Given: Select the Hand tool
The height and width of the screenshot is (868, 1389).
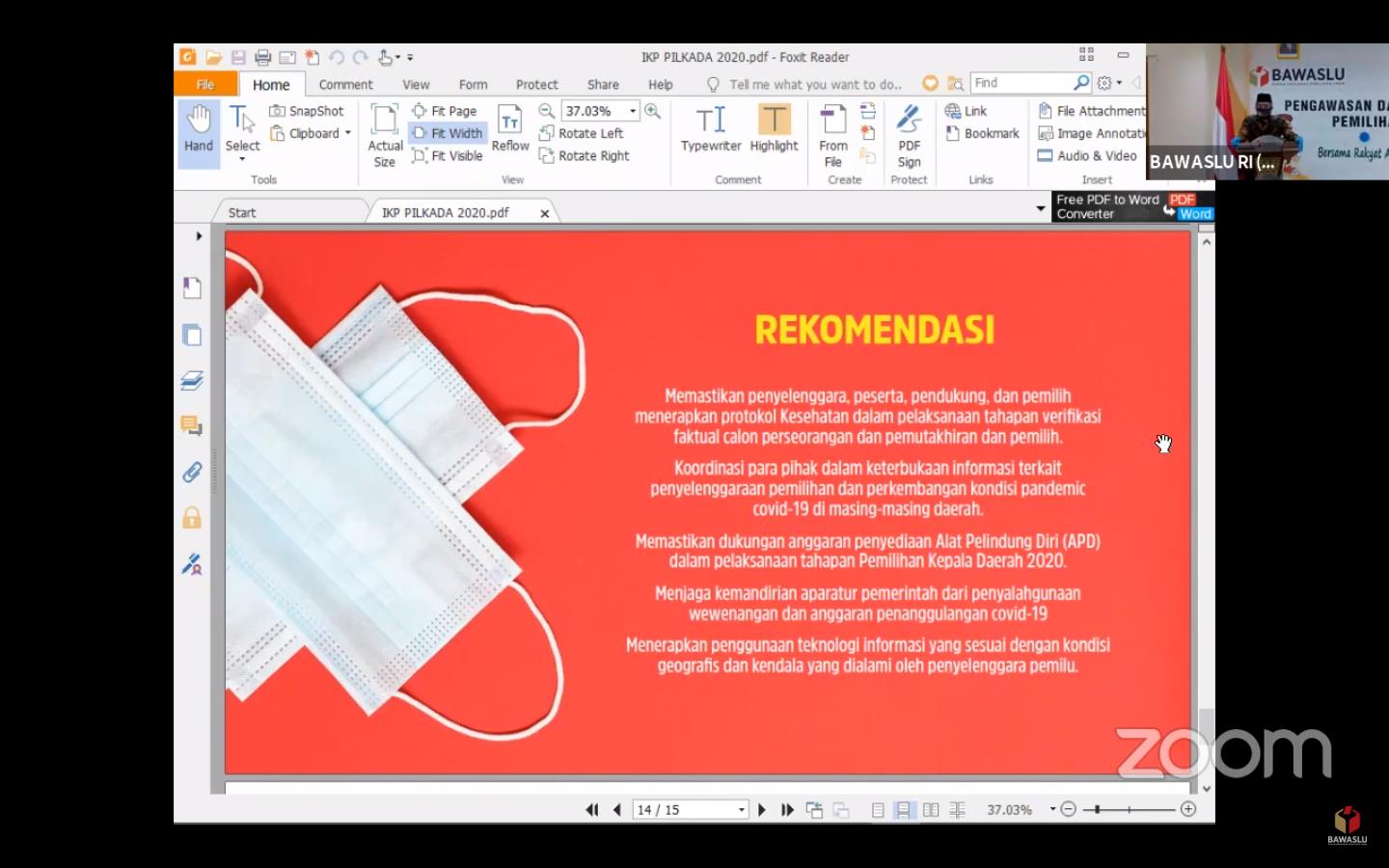Looking at the screenshot, I should 199,129.
